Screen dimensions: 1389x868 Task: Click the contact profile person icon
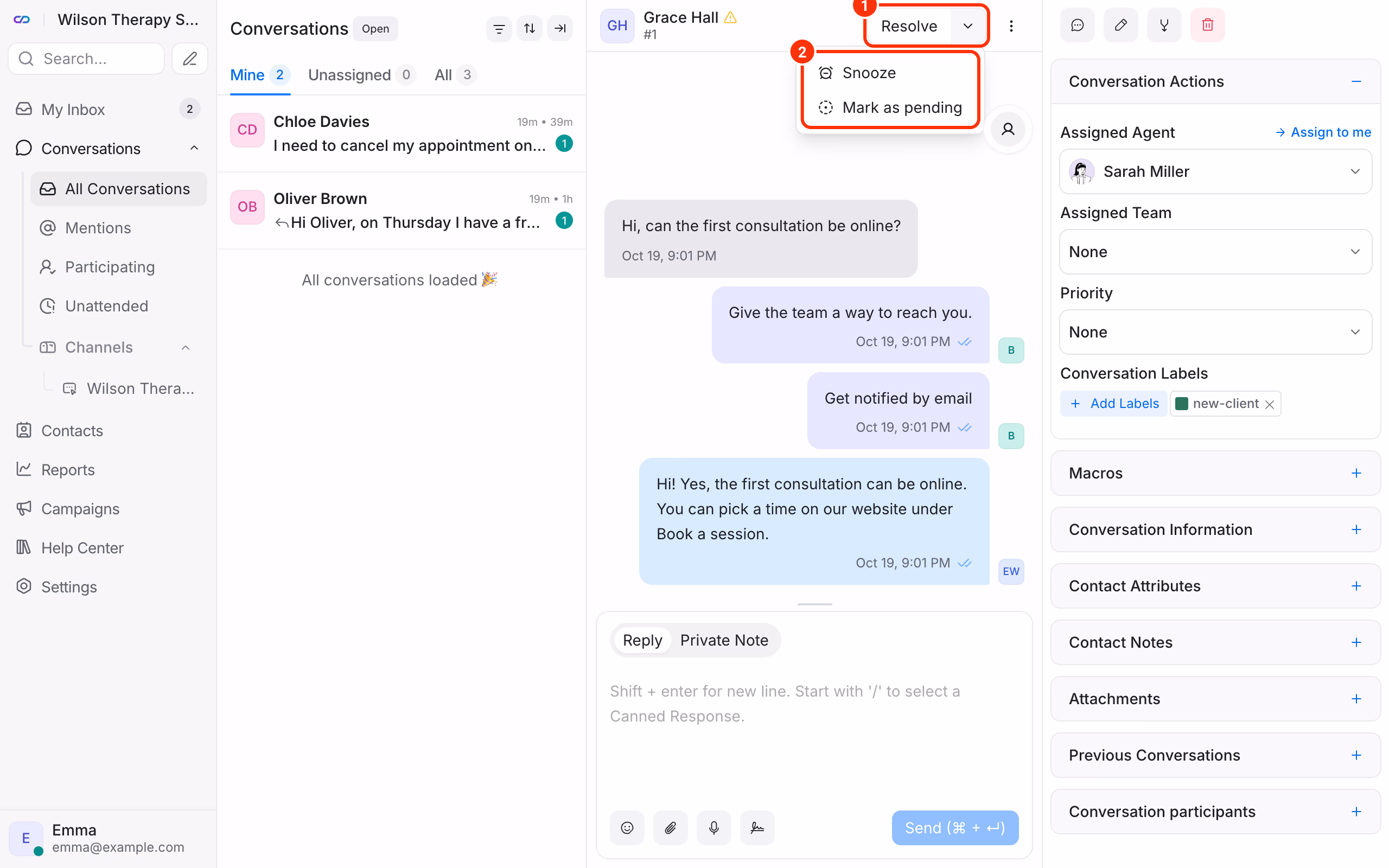tap(1008, 129)
